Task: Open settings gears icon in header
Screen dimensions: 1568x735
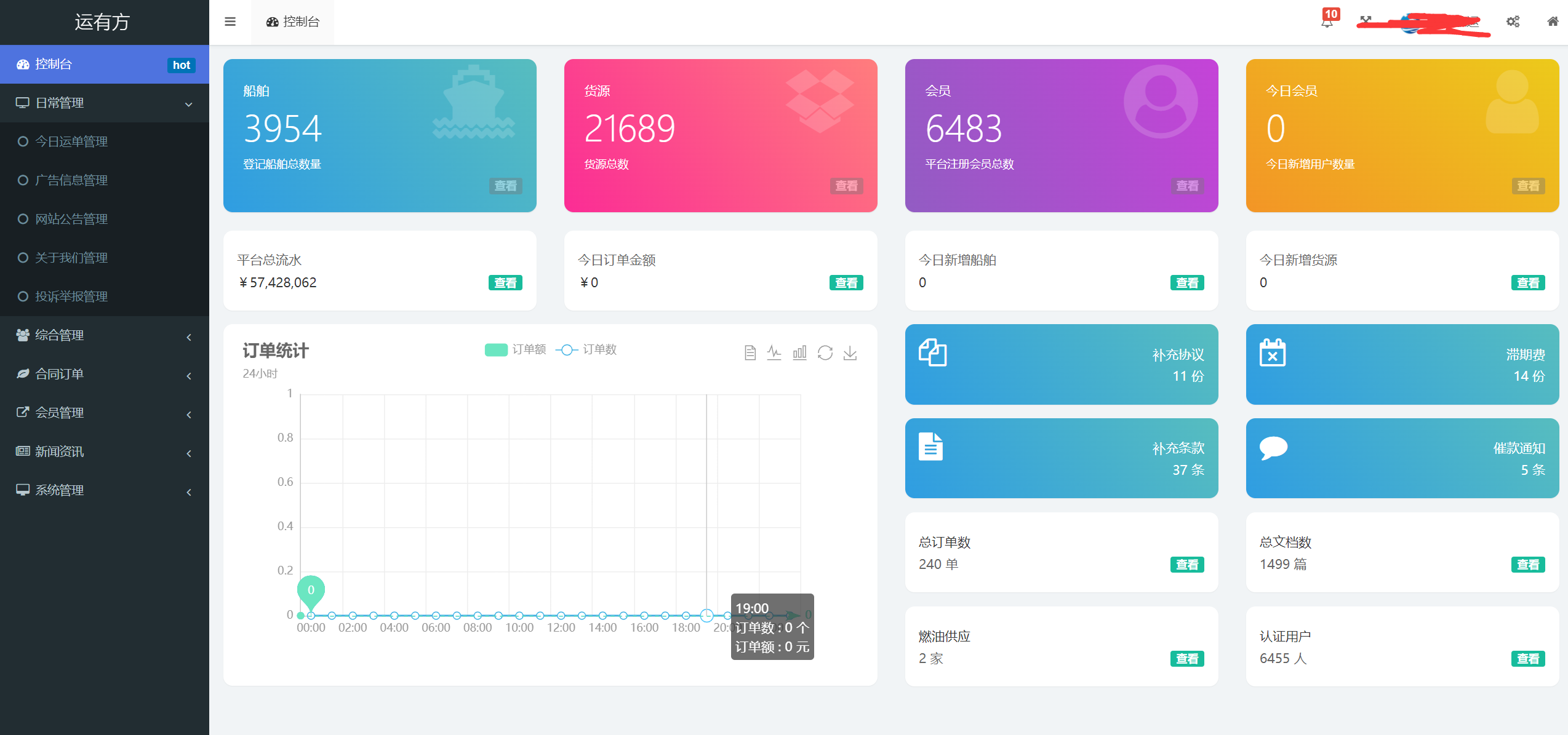Action: coord(1513,22)
